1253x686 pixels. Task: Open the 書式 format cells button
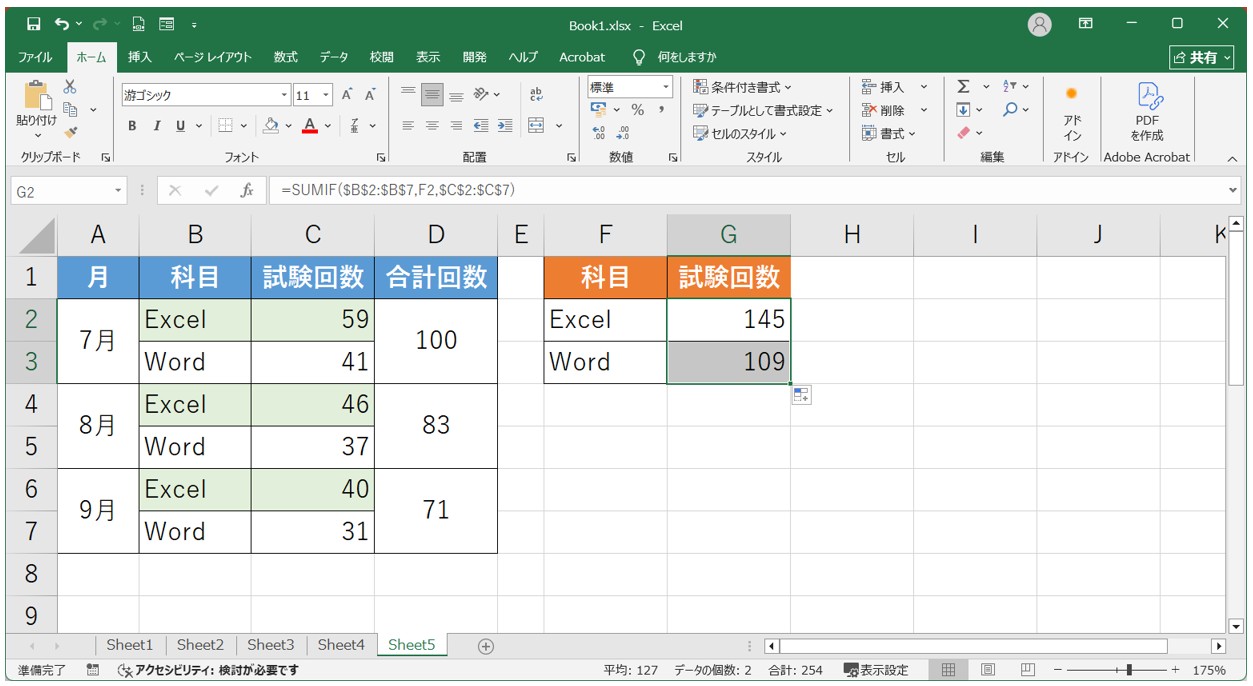point(889,133)
